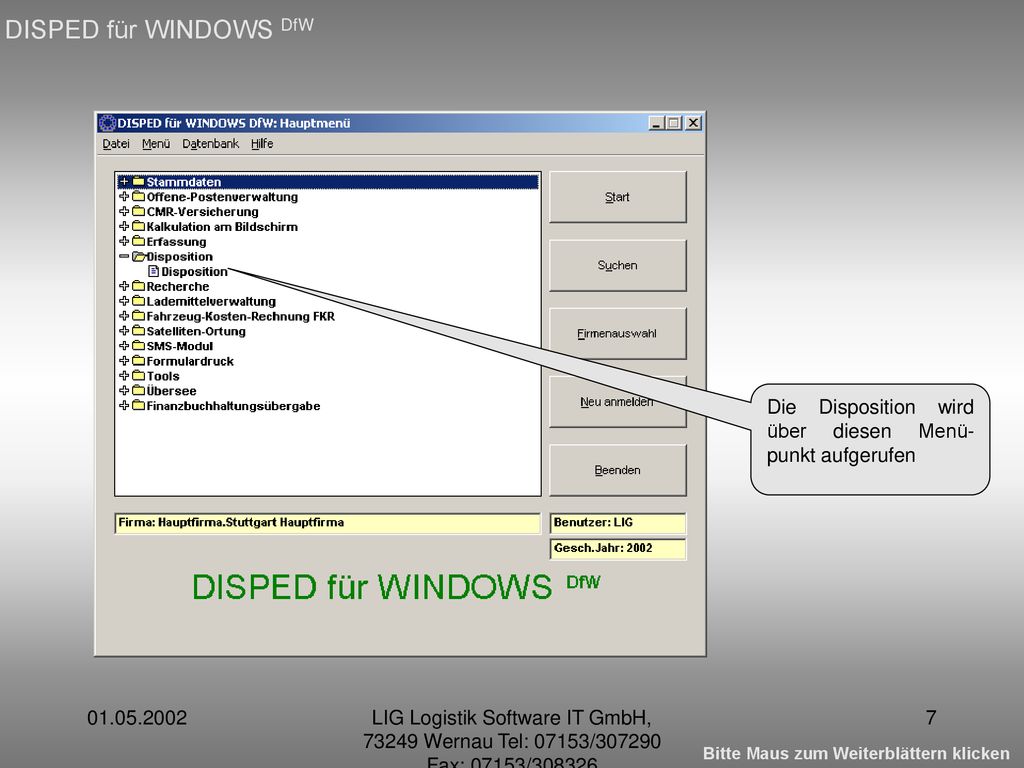Expand the Tools node

click(x=124, y=376)
